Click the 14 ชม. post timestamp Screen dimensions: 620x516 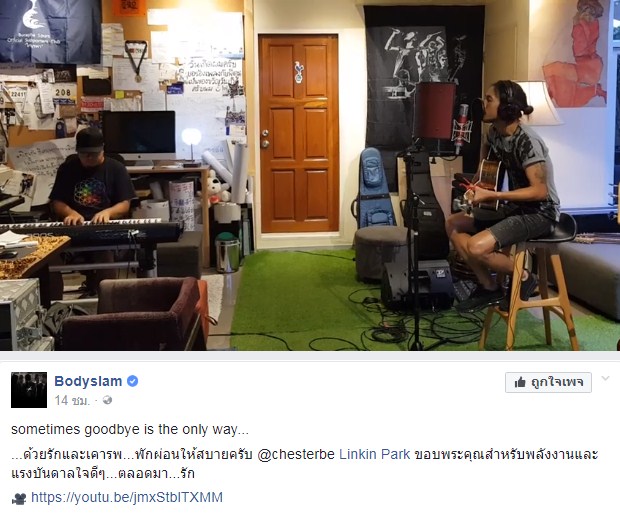tap(72, 401)
